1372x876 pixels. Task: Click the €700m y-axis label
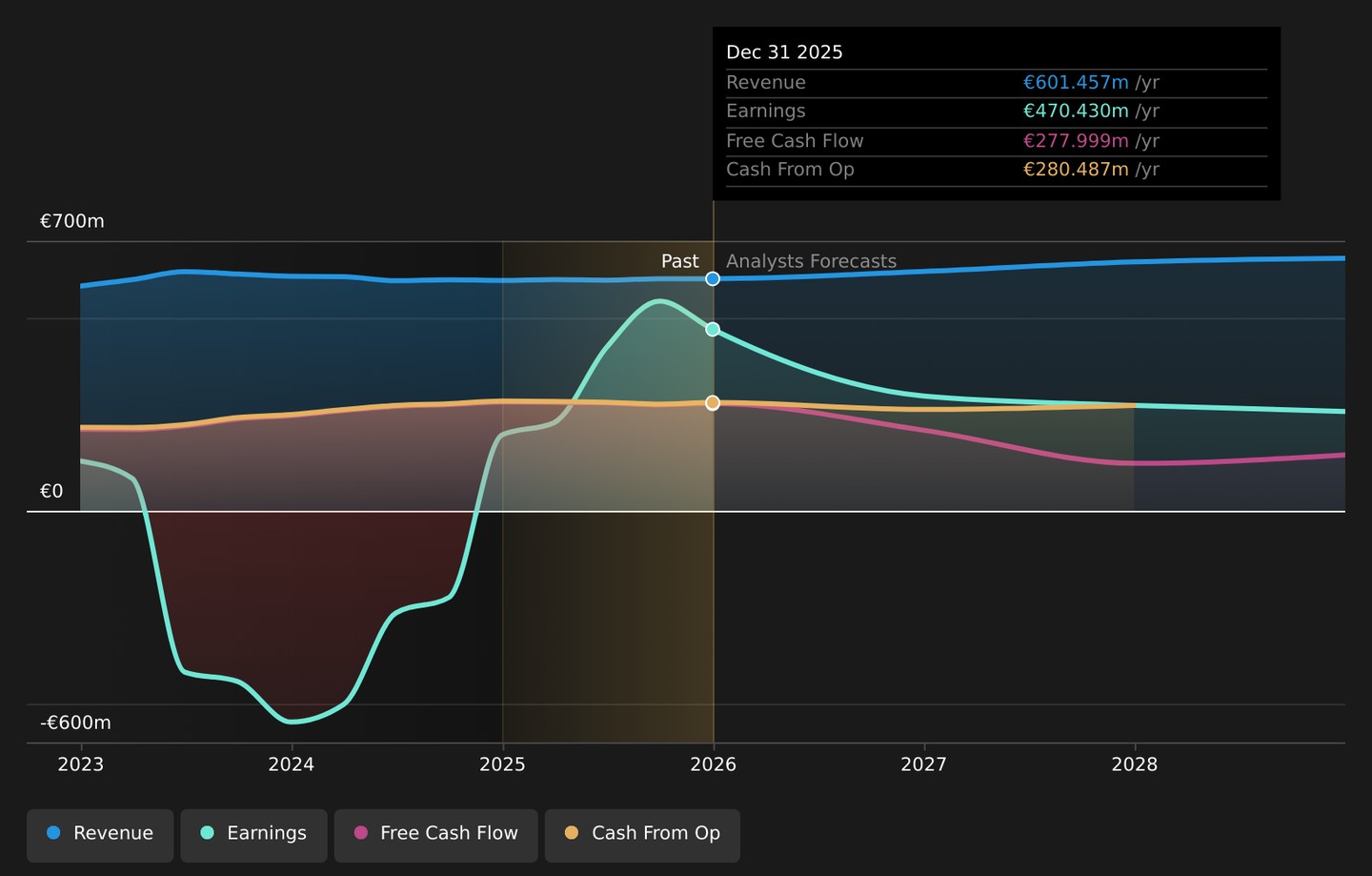click(x=72, y=221)
